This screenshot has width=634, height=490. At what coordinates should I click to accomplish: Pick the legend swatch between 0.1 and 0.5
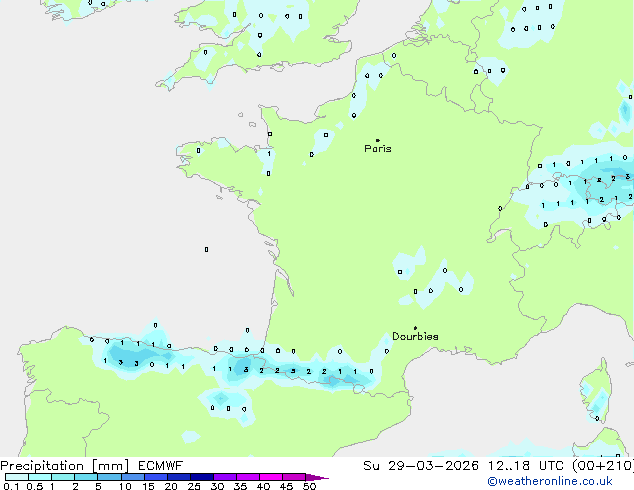[17, 477]
